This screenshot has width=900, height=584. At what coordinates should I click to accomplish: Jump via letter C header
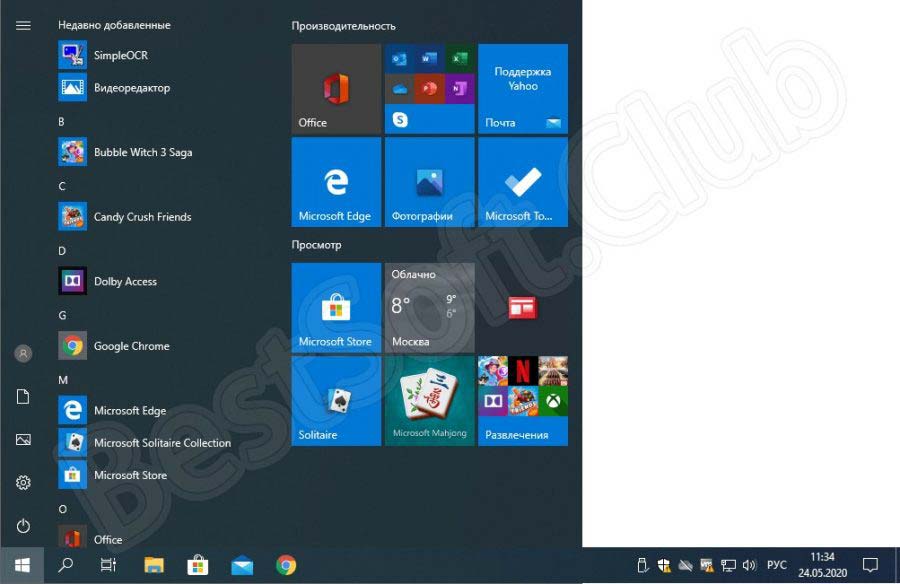click(x=62, y=186)
